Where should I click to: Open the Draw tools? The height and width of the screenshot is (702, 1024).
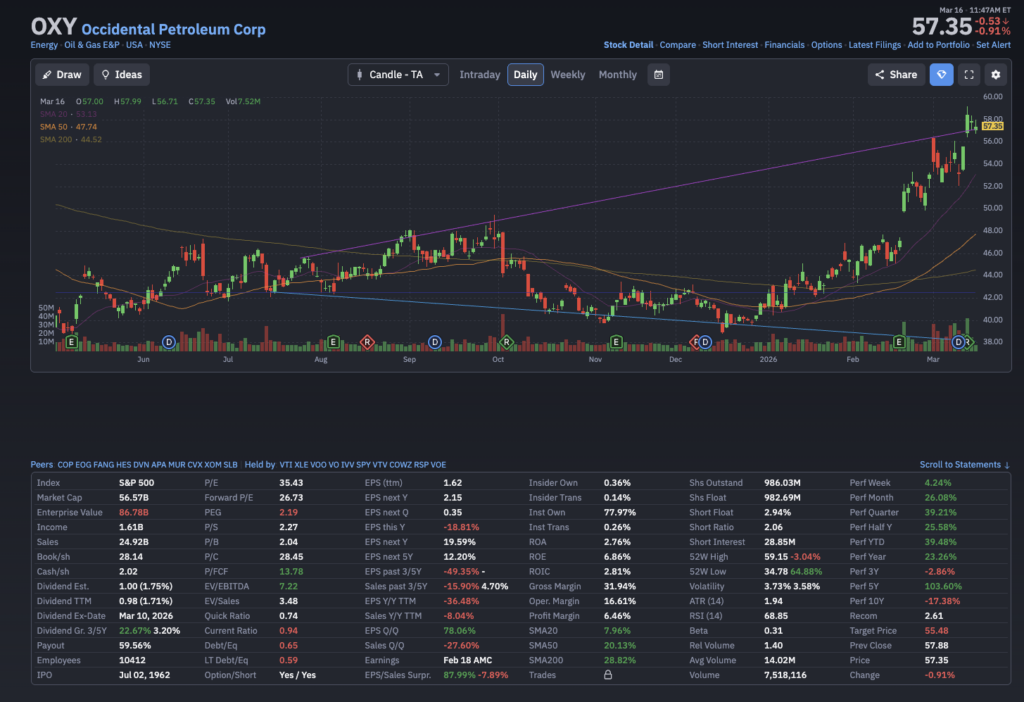(62, 75)
